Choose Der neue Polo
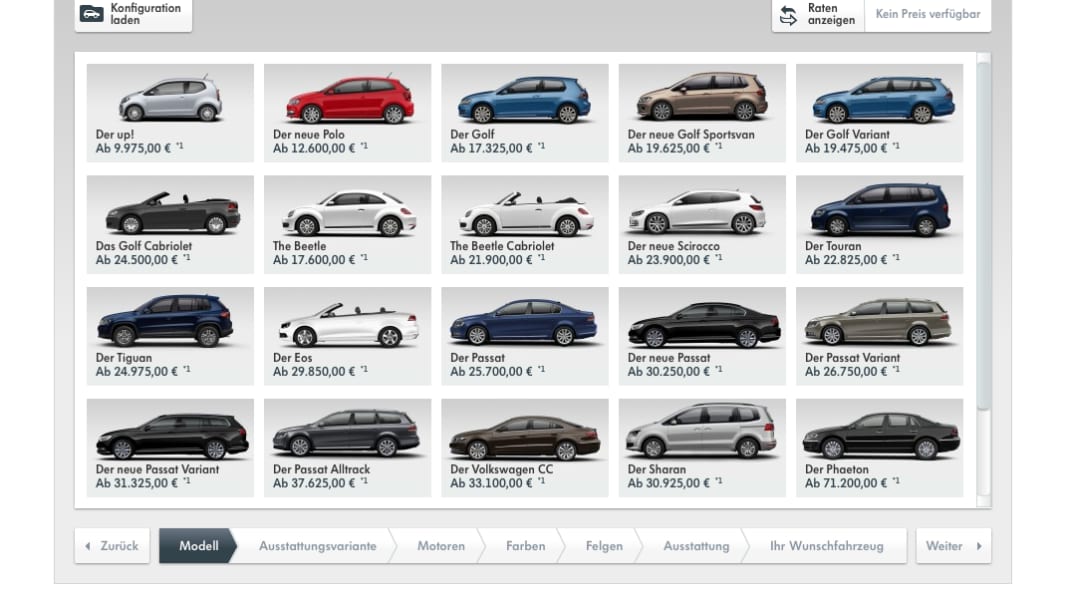The height and width of the screenshot is (600, 1068). coord(347,112)
